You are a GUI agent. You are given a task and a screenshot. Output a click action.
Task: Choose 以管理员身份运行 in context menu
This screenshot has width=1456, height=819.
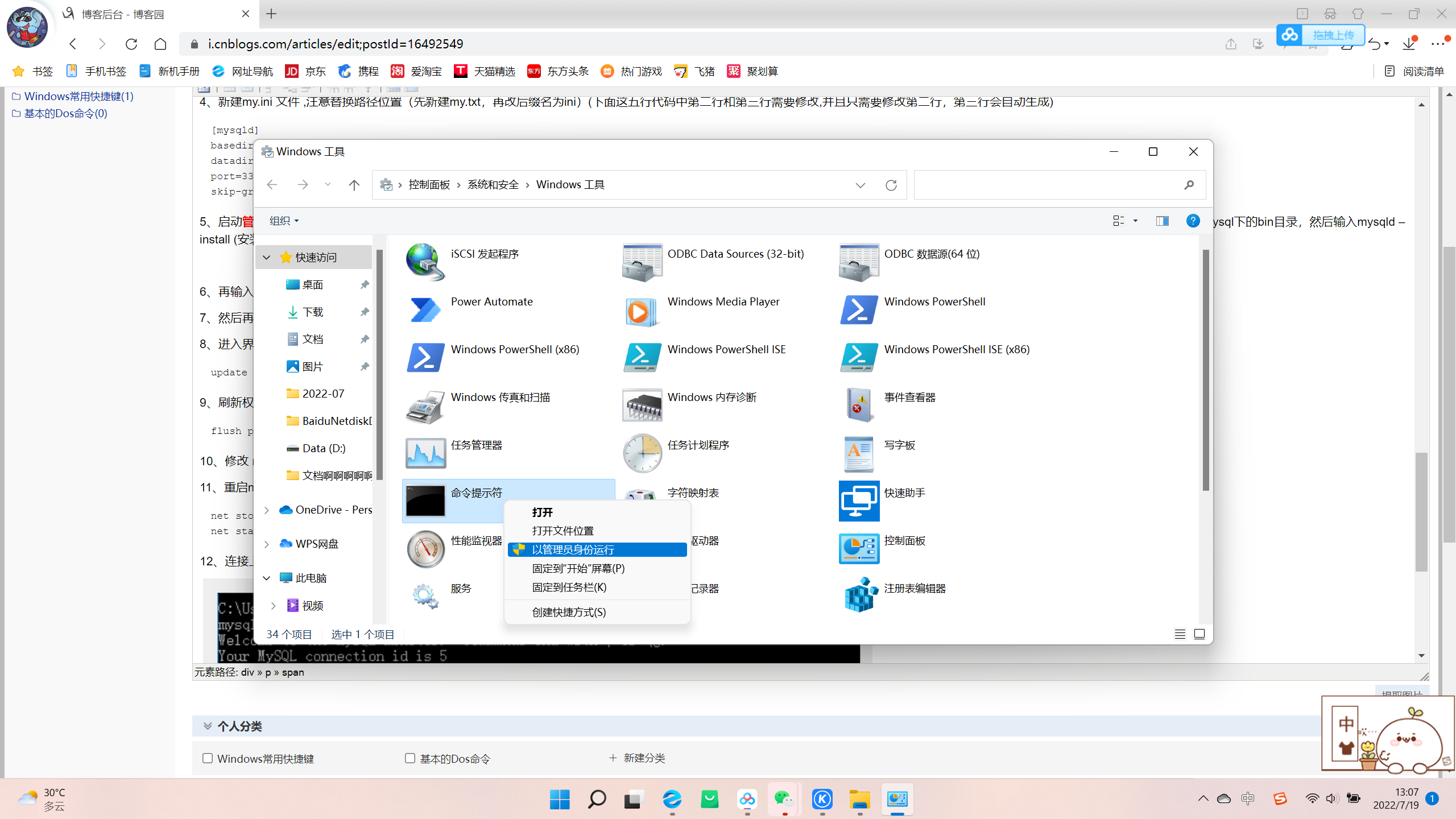[573, 549]
